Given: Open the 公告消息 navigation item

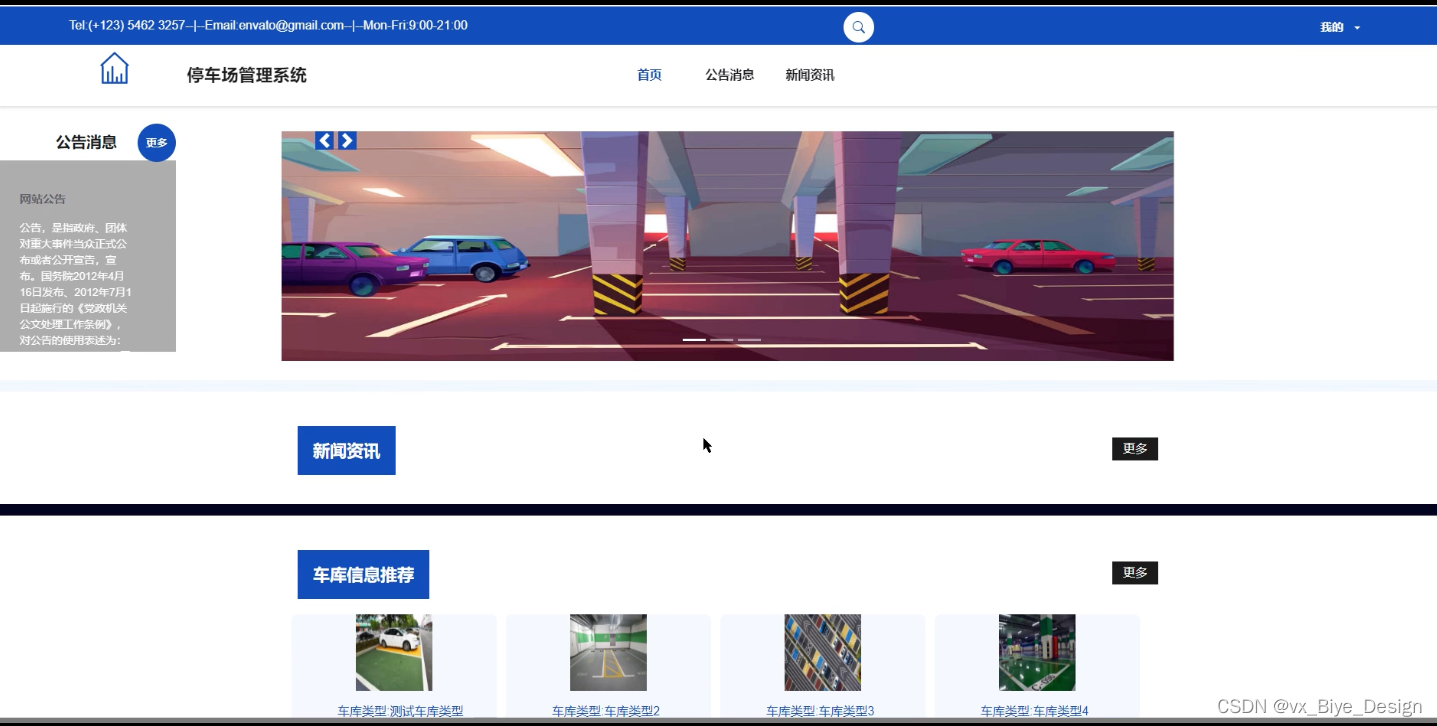Looking at the screenshot, I should point(729,75).
